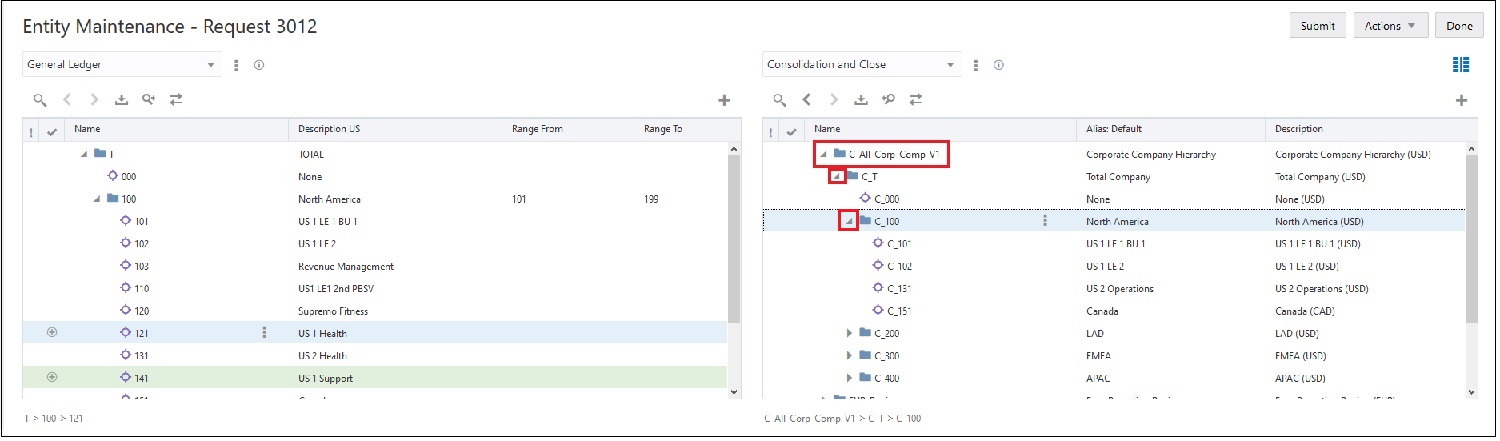The width and height of the screenshot is (1500, 441).
Task: Open three-dot menu beside Consolidation and Close dropdown
Action: [x=976, y=65]
